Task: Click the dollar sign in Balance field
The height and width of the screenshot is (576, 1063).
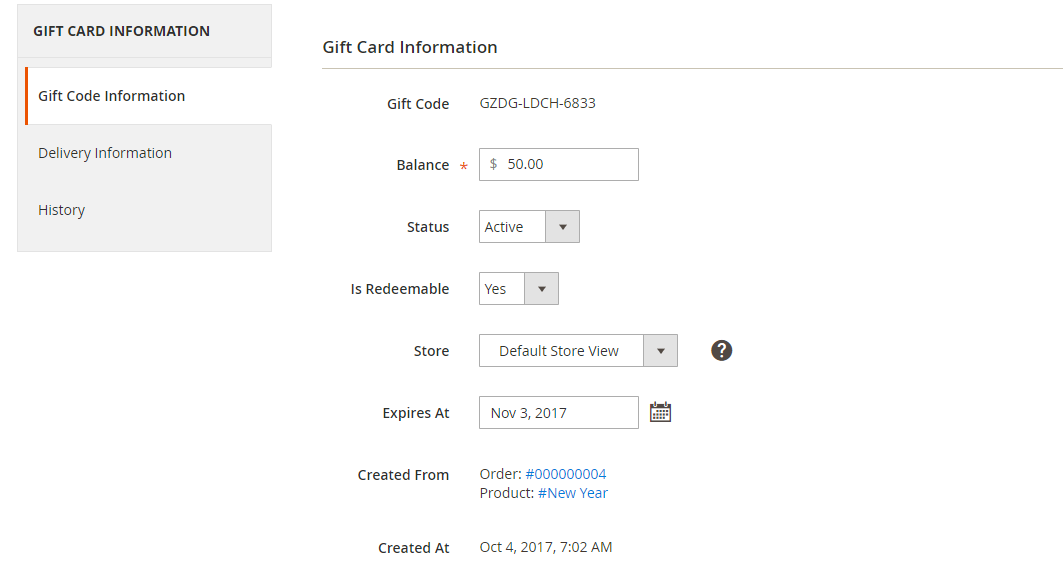Action: point(494,164)
